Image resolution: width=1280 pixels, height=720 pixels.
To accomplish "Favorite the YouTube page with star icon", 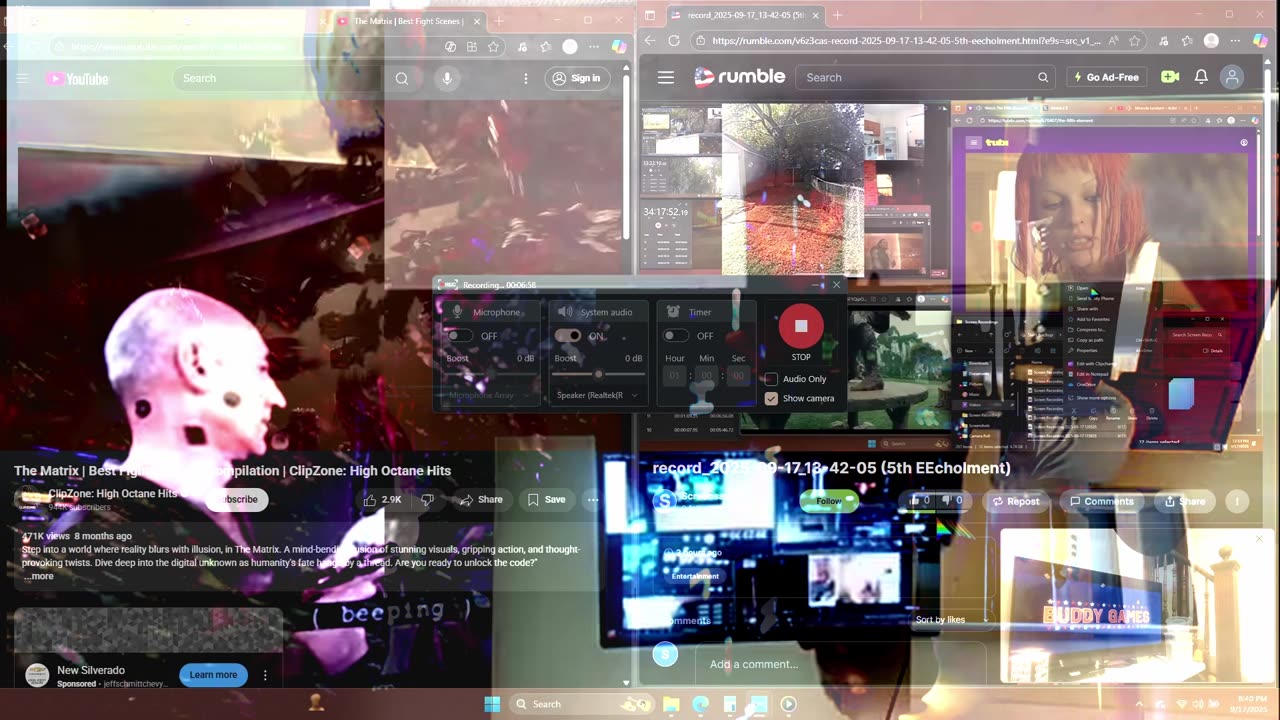I will [493, 47].
